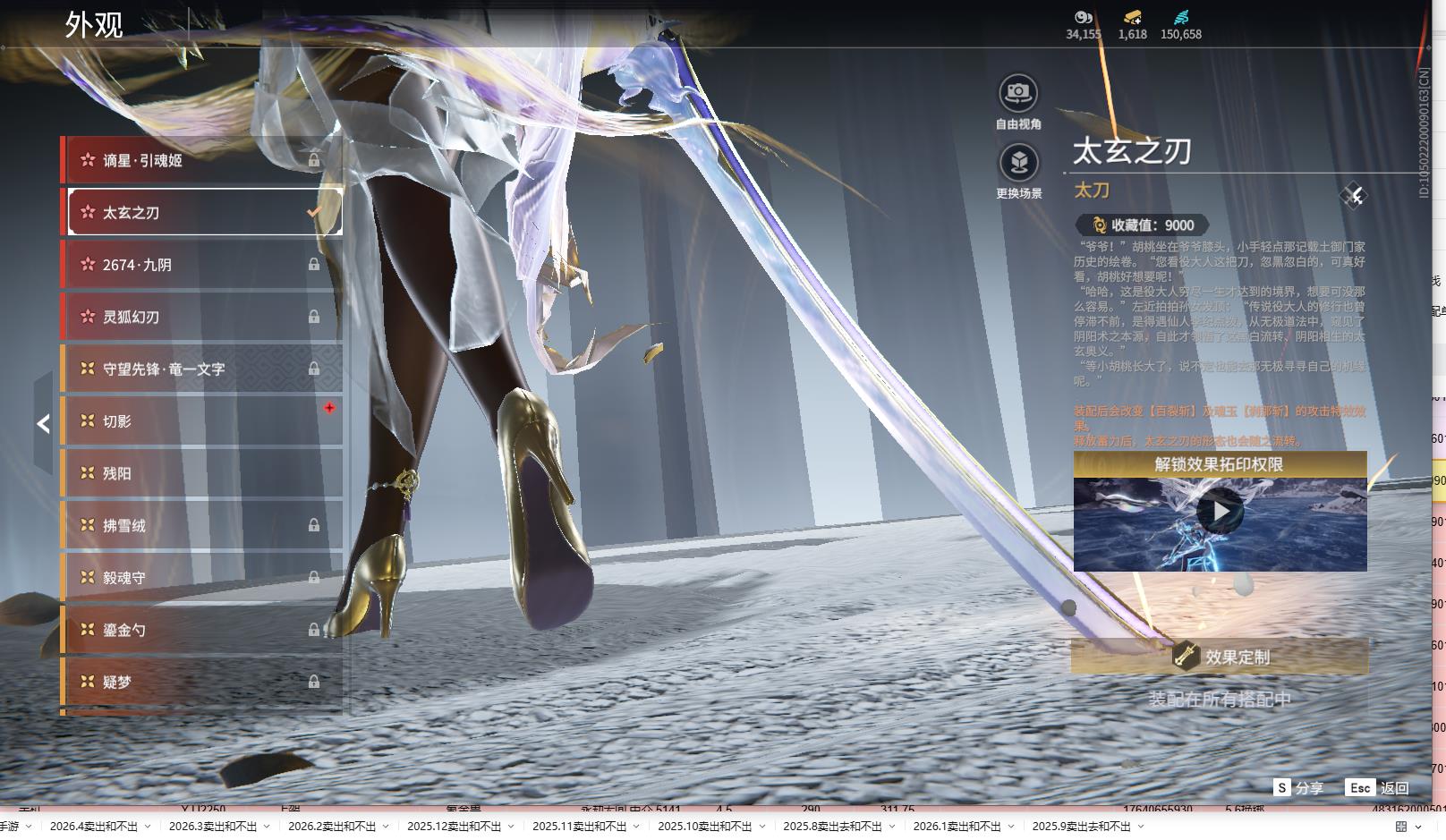Play the 解锁效果拓印权限 preview video
This screenshot has height=840, width=1446.
1220,512
